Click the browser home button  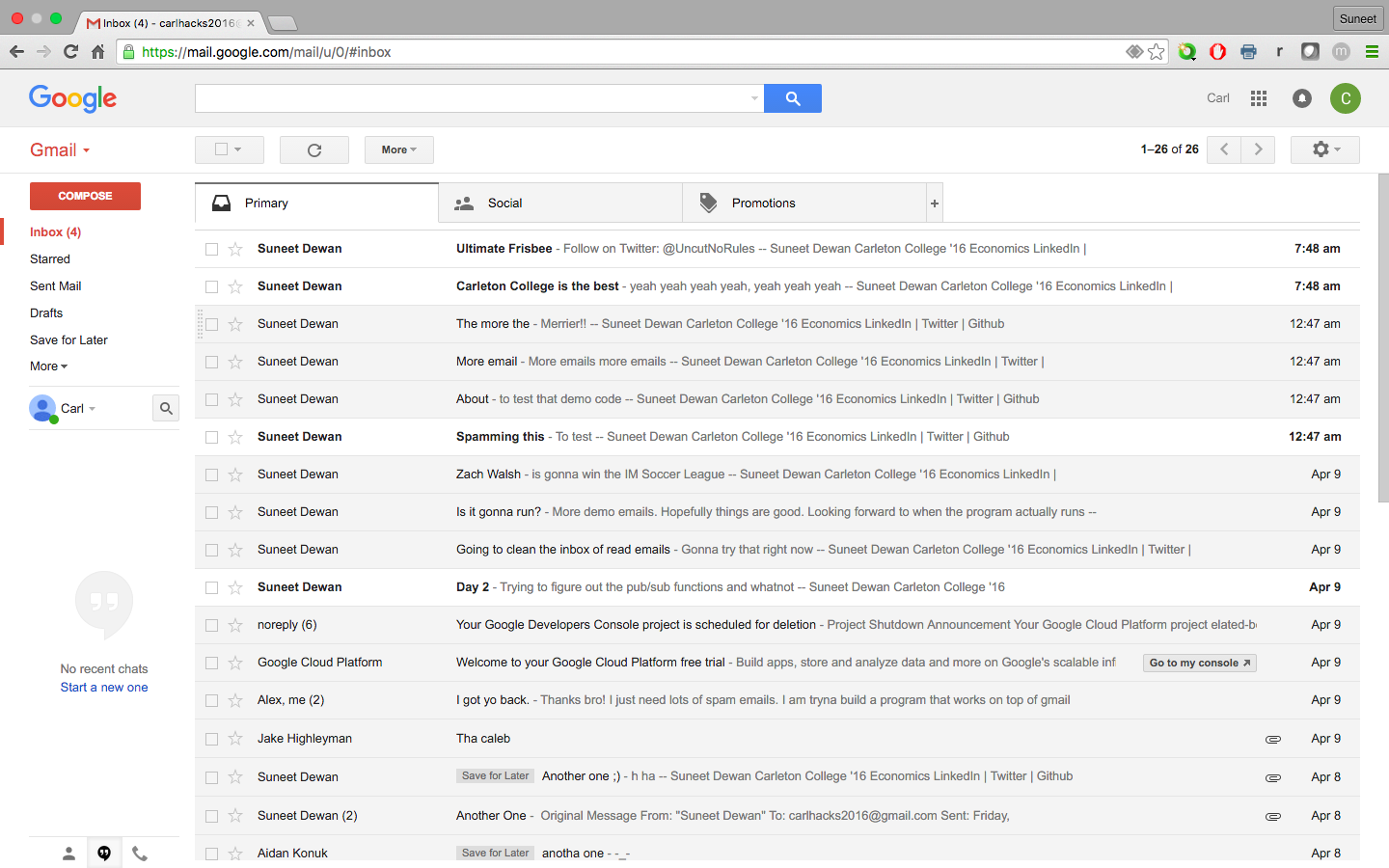coord(97,52)
